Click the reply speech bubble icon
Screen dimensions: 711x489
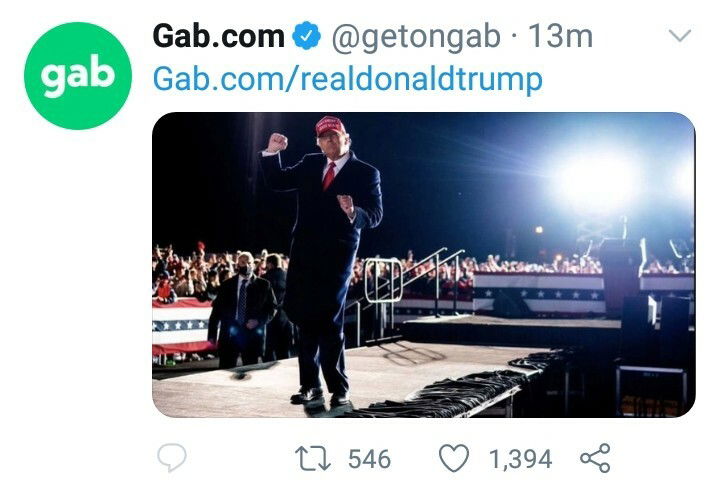point(173,459)
